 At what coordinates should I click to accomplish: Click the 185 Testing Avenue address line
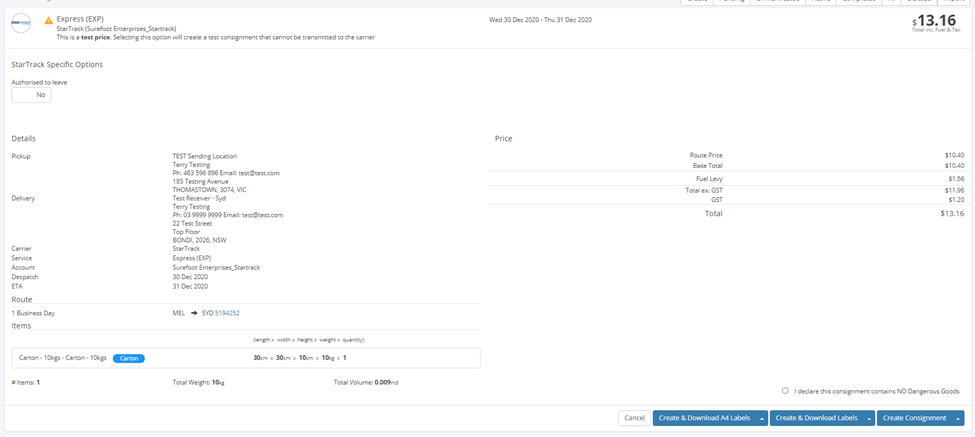[x=200, y=182]
